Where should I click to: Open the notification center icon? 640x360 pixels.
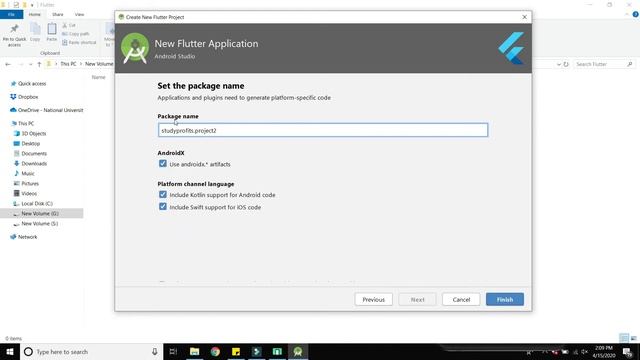pyautogui.click(x=628, y=351)
